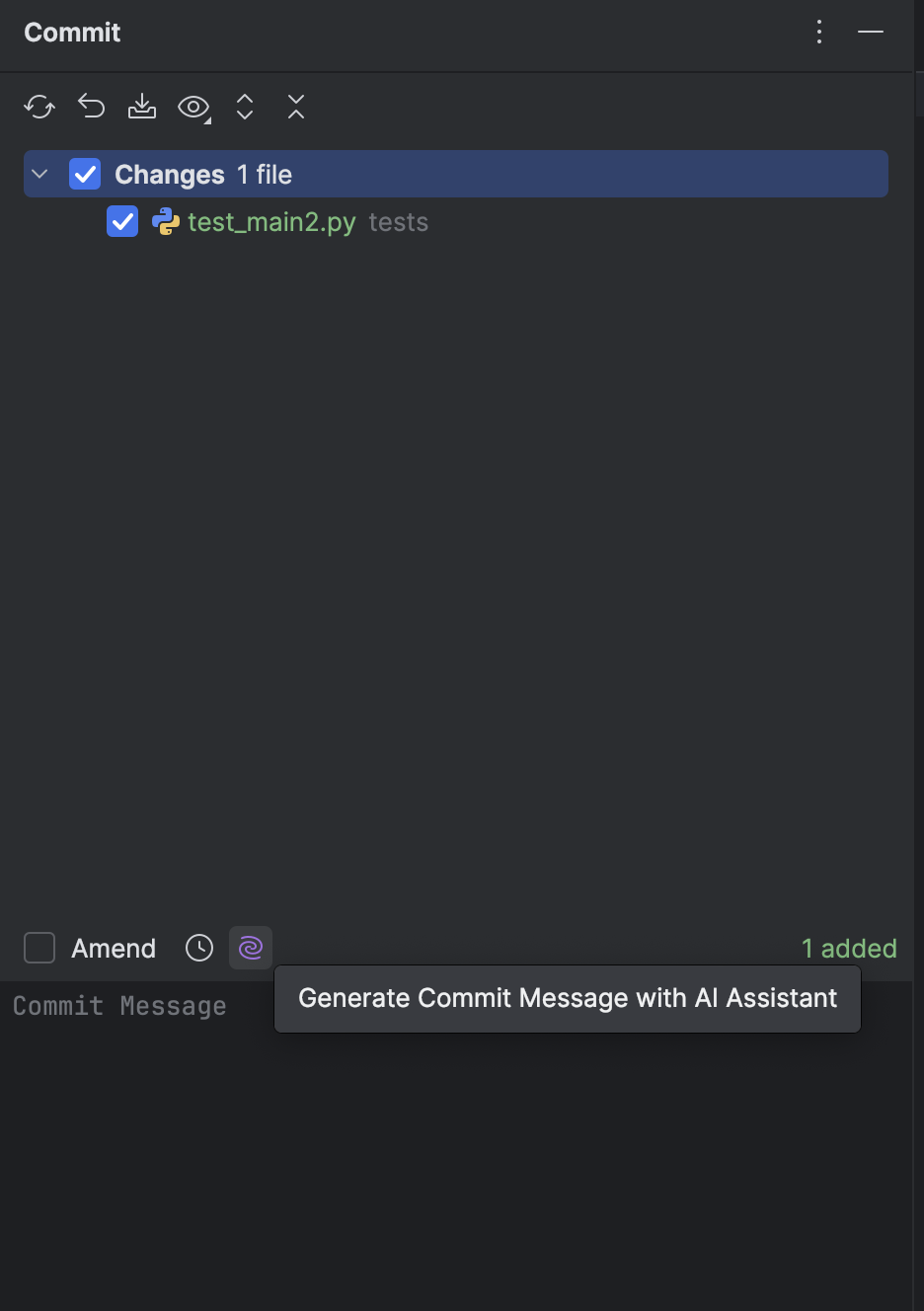Open the three-dot panel options menu
Image resolution: width=924 pixels, height=1311 pixels.
coord(819,32)
